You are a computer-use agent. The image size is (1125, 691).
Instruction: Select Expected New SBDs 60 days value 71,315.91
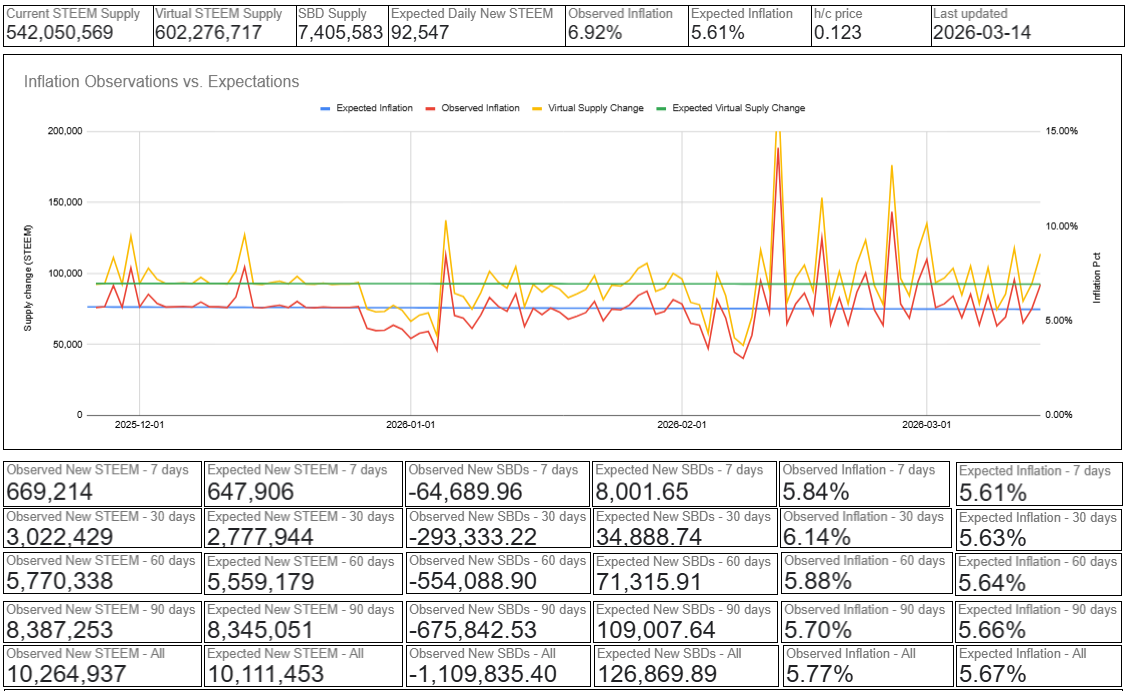point(649,582)
